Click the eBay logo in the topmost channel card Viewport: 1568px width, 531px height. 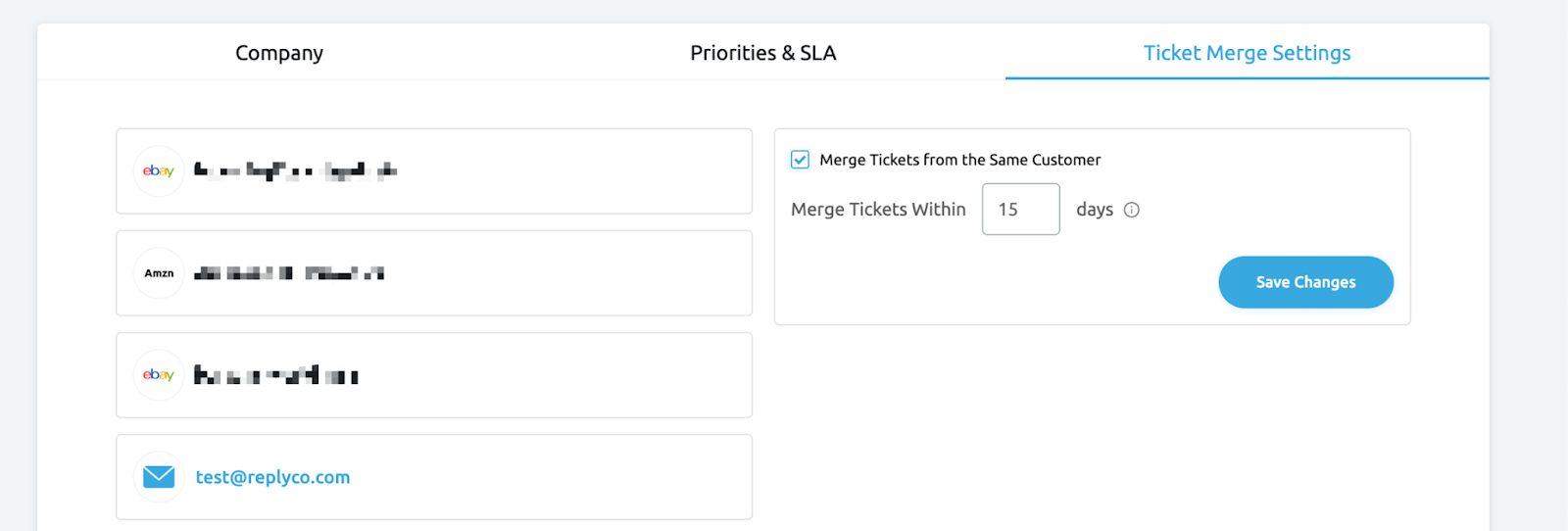tap(159, 171)
